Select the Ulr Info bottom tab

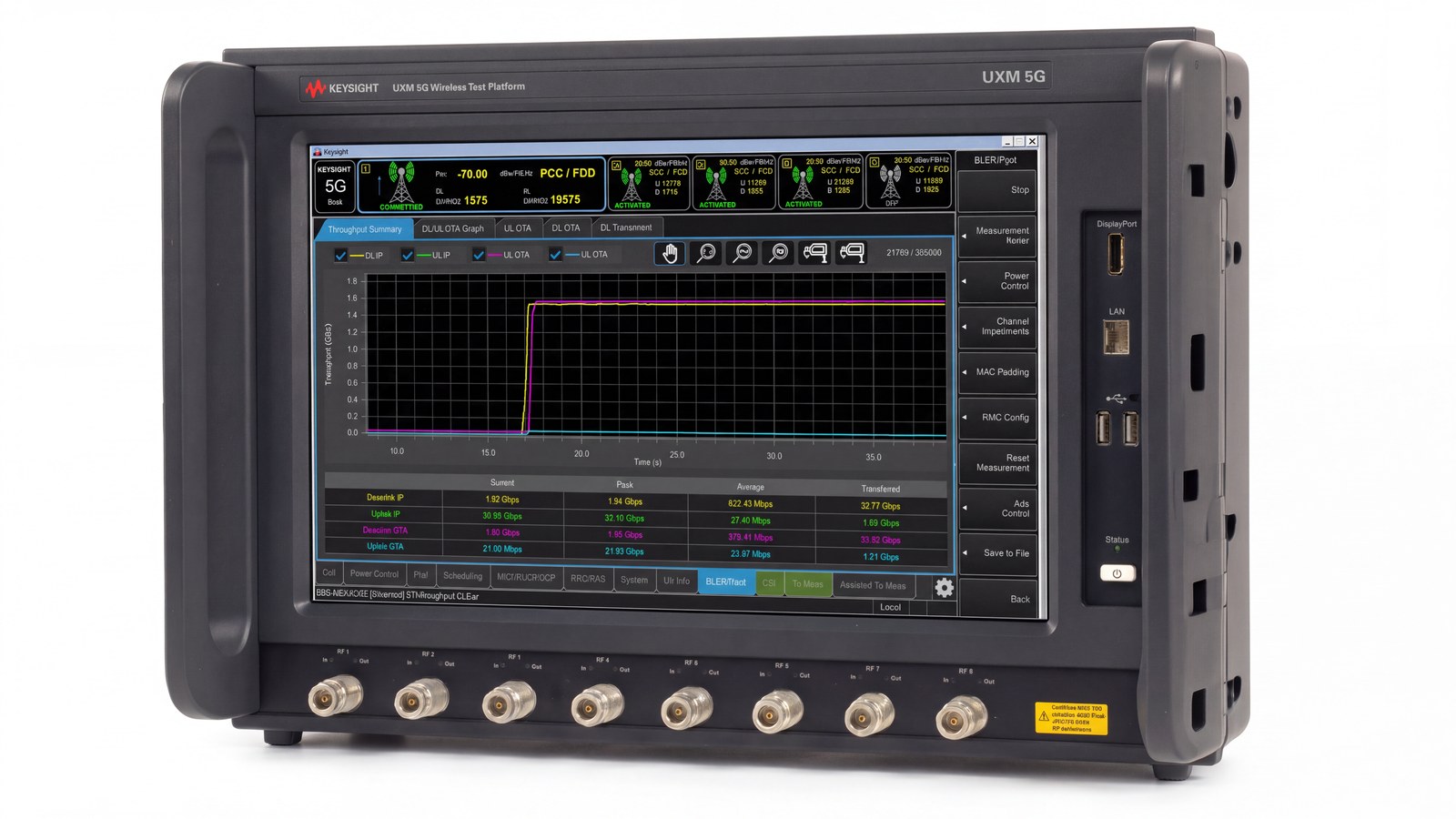coord(676,581)
